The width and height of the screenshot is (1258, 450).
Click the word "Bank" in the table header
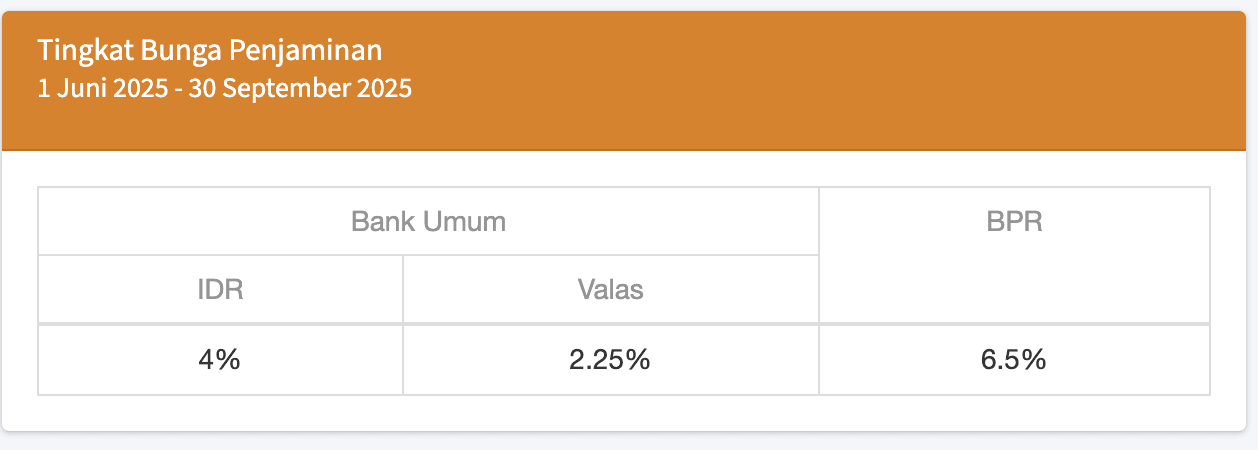[384, 221]
